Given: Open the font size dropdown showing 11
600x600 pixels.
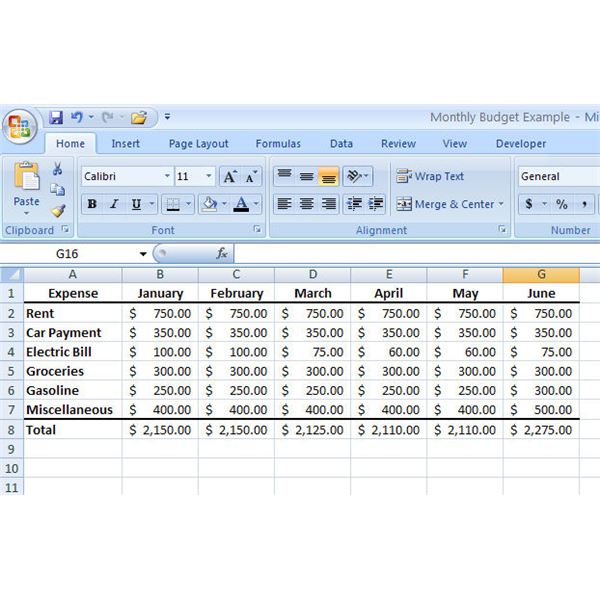Looking at the screenshot, I should coord(209,176).
